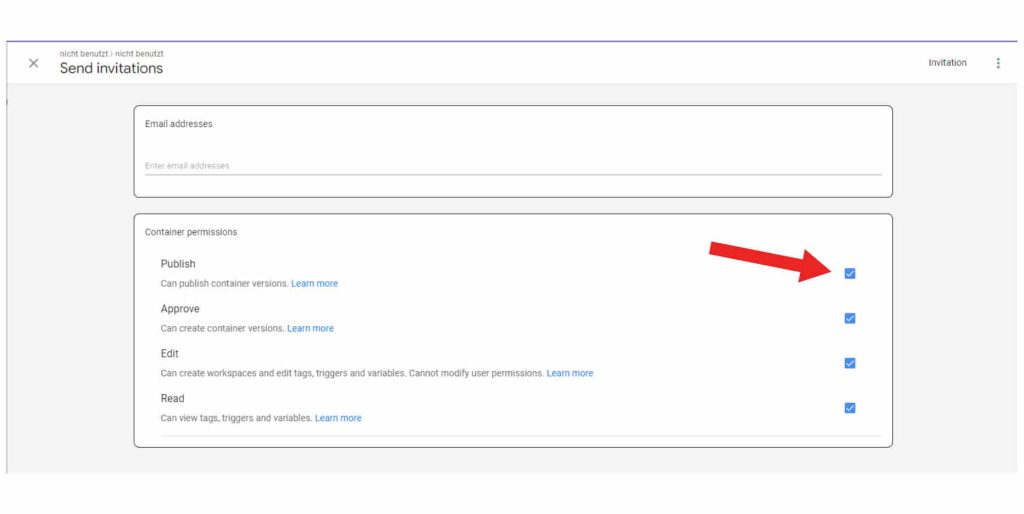Screen dimensions: 1024x514
Task: Toggle the Read permission checkbox
Action: click(x=850, y=408)
